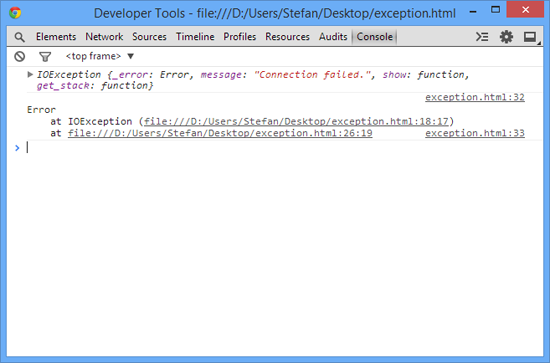Expand the IOException object details

(30, 74)
